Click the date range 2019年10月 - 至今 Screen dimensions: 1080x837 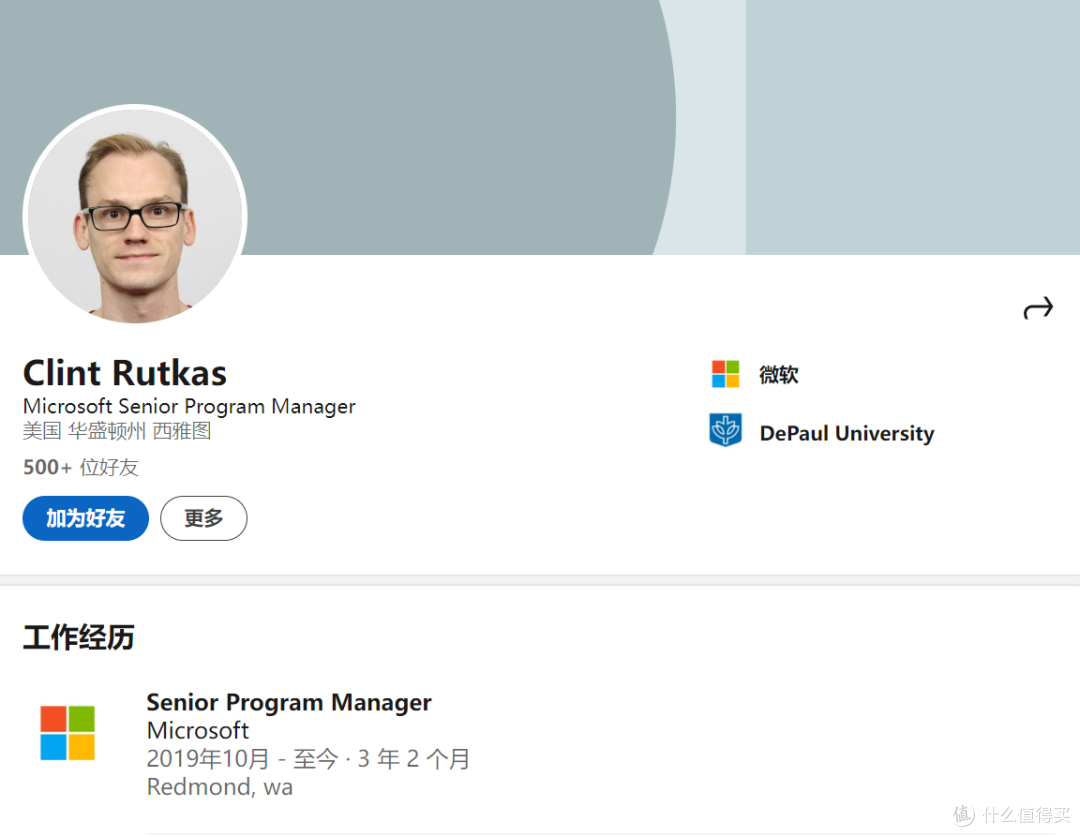point(242,758)
